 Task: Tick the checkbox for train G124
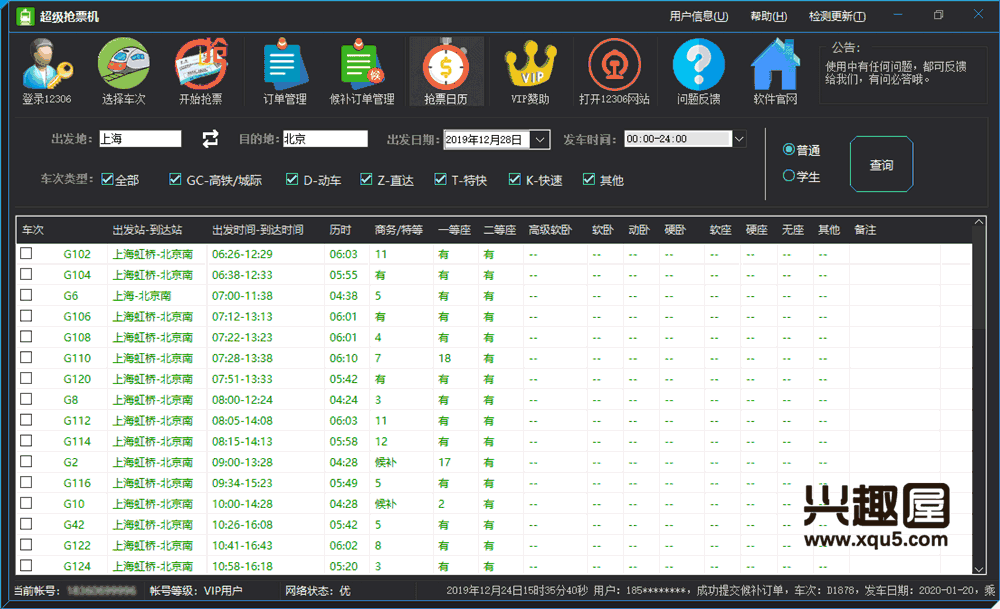[x=26, y=565]
